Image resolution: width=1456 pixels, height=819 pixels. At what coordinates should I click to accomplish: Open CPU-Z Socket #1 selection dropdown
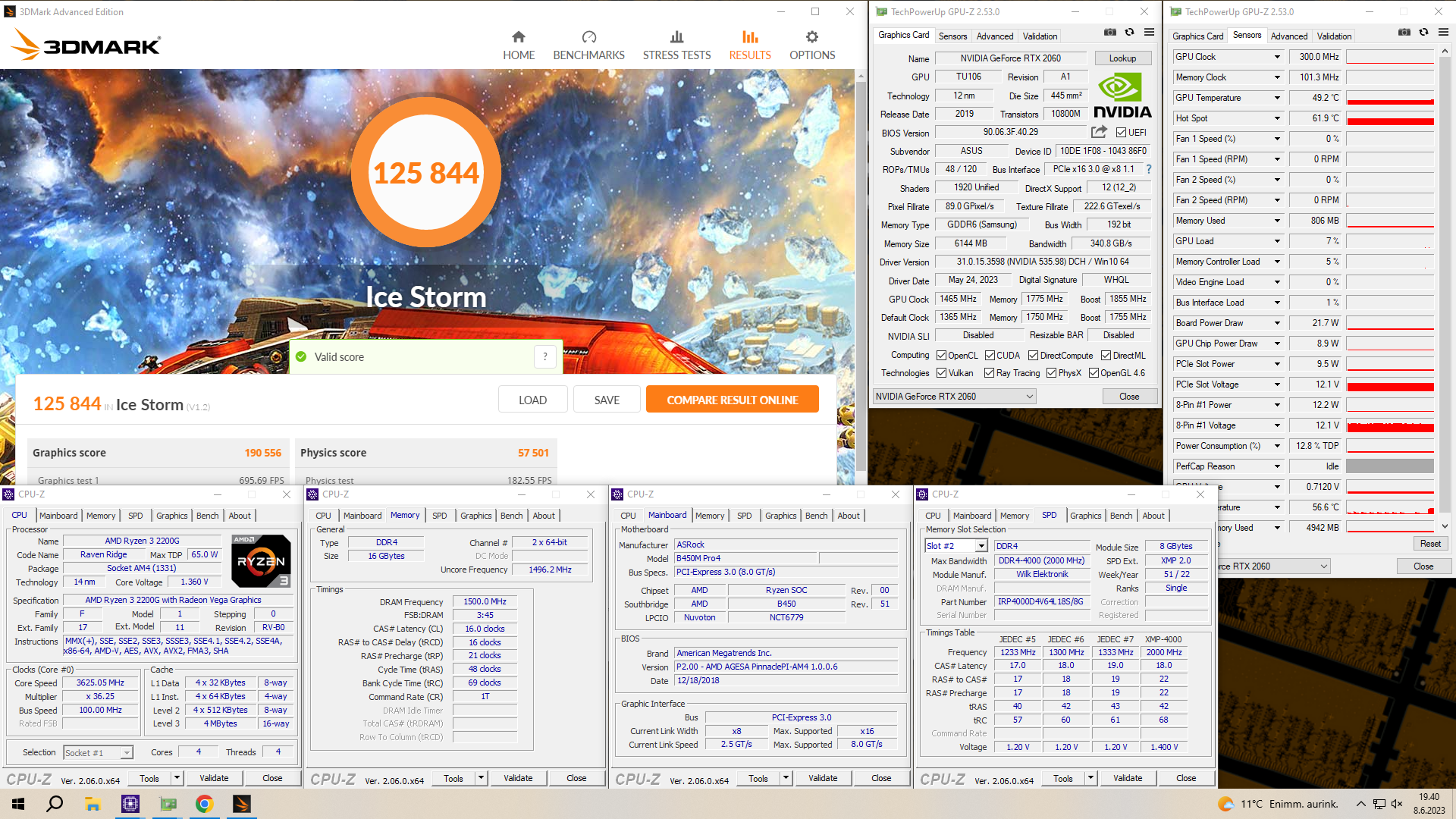(x=98, y=753)
